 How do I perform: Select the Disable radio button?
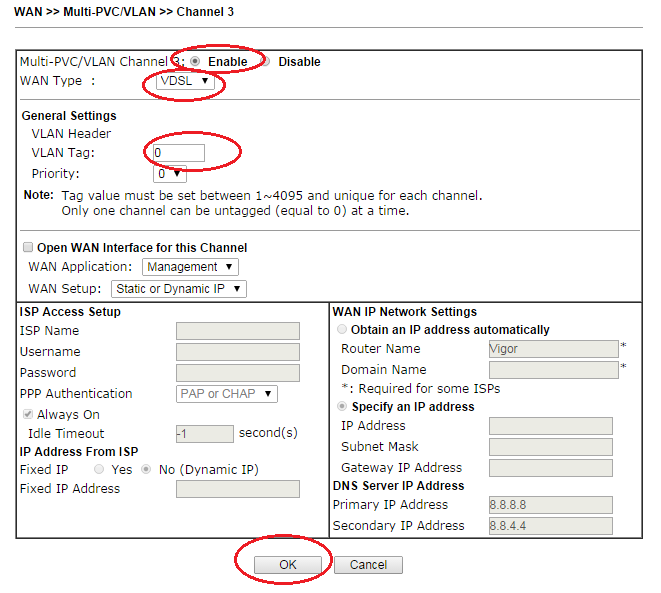click(266, 61)
